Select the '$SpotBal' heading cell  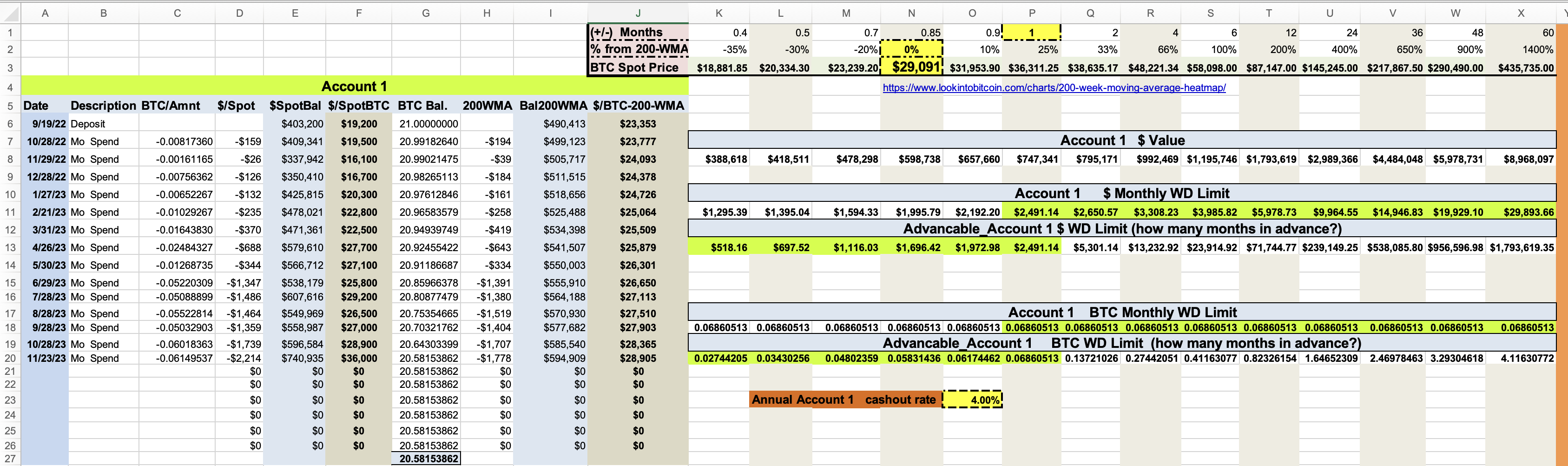click(x=295, y=106)
